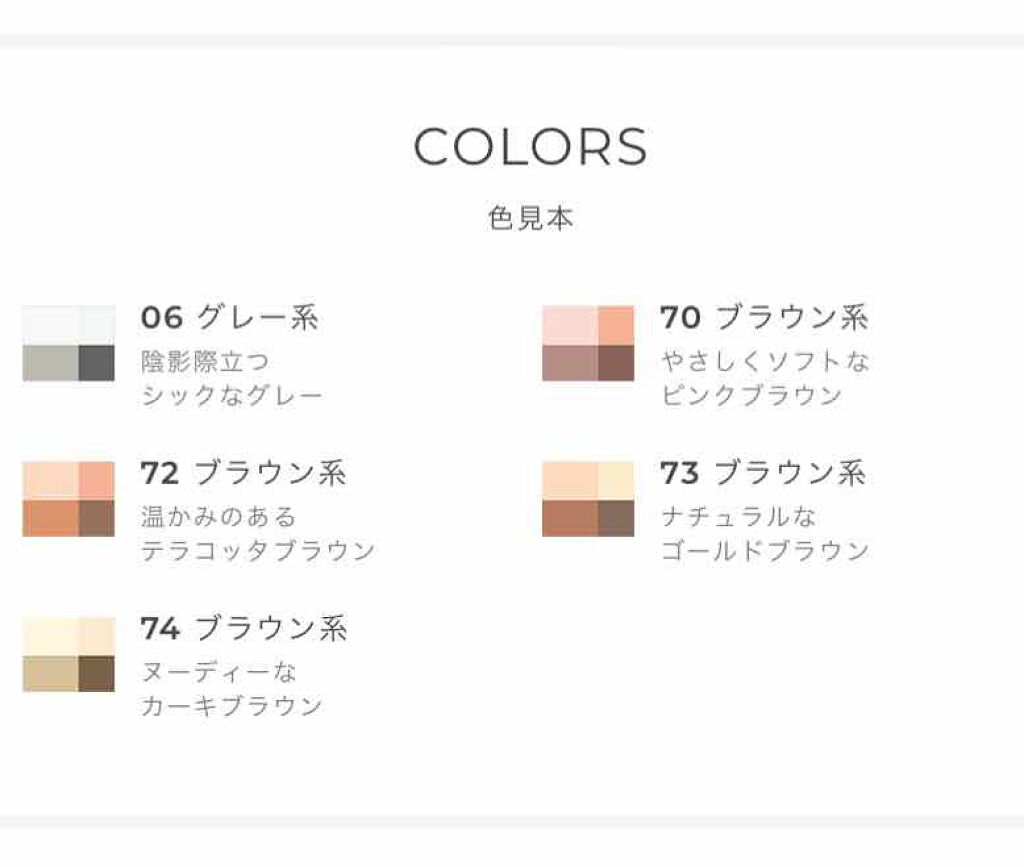
Task: Click the COLORS section heading
Action: click(x=530, y=148)
